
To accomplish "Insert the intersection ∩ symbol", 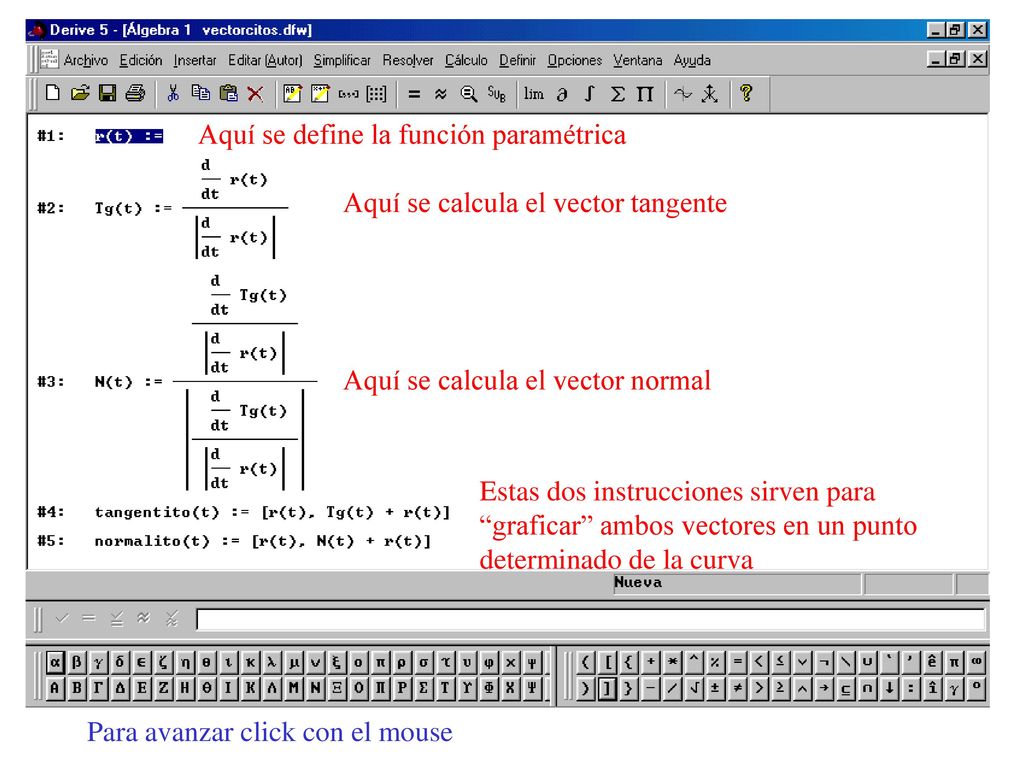I will point(867,687).
